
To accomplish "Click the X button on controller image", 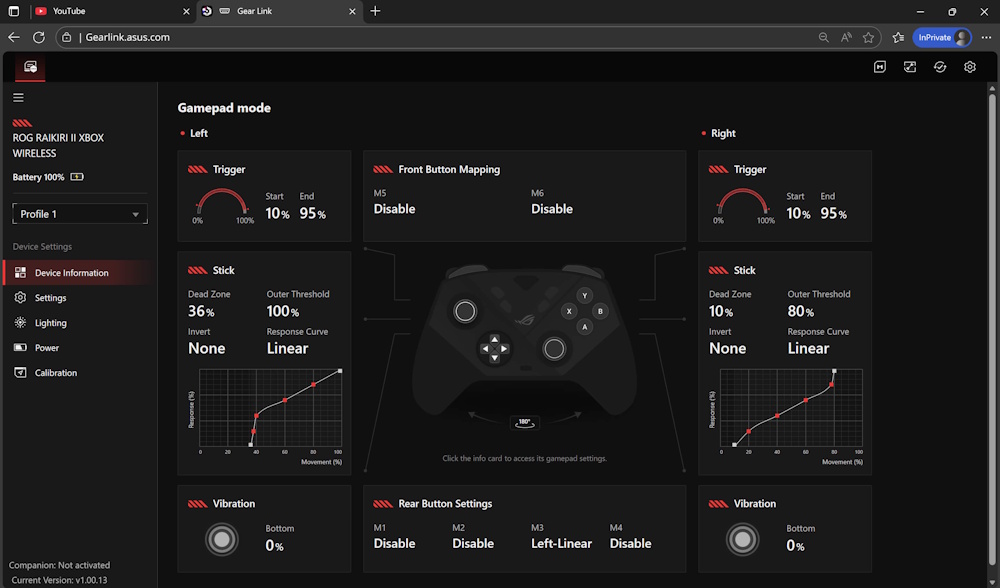I will click(569, 311).
